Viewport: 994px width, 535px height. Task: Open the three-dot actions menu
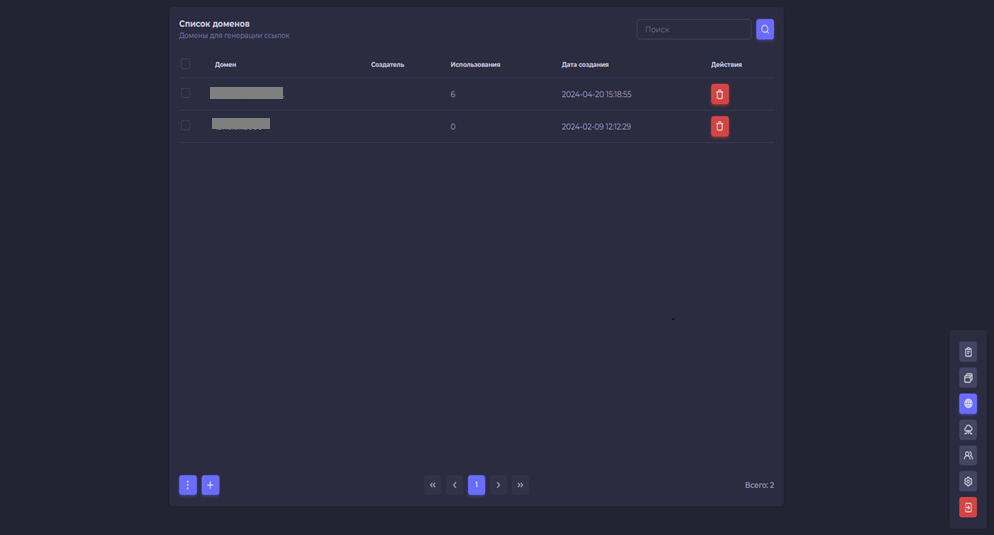(187, 485)
